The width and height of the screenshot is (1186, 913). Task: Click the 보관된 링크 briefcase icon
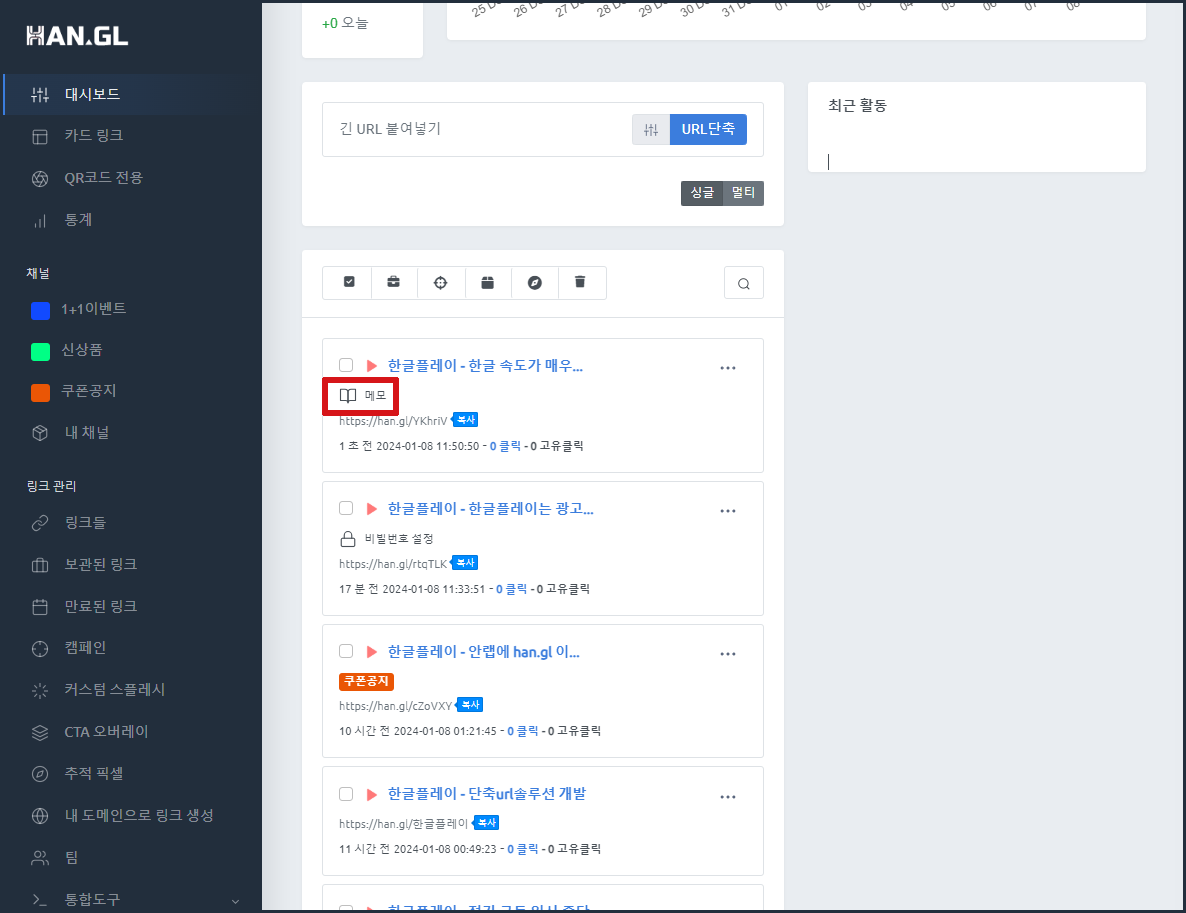pyautogui.click(x=40, y=565)
